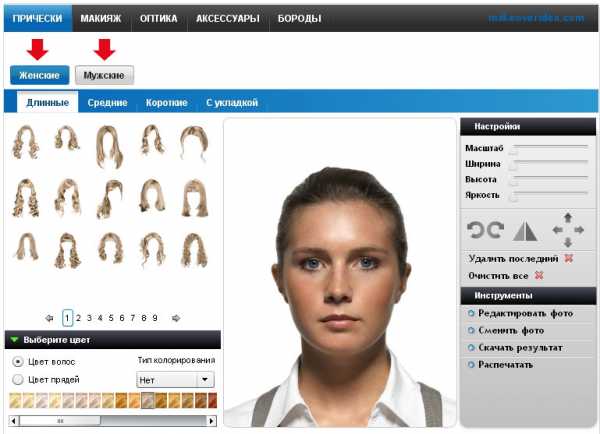Click the rotate counterclockwise icon
The height and width of the screenshot is (434, 600).
(x=476, y=230)
